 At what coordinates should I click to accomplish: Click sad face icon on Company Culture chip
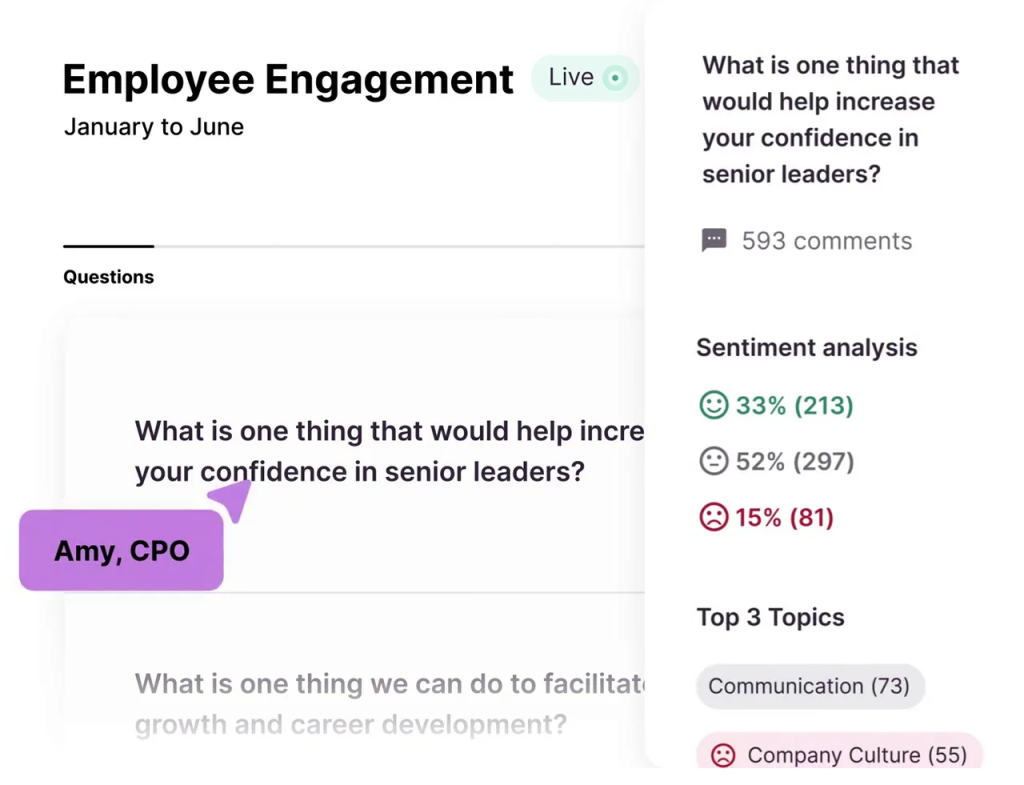pyautogui.click(x=722, y=755)
